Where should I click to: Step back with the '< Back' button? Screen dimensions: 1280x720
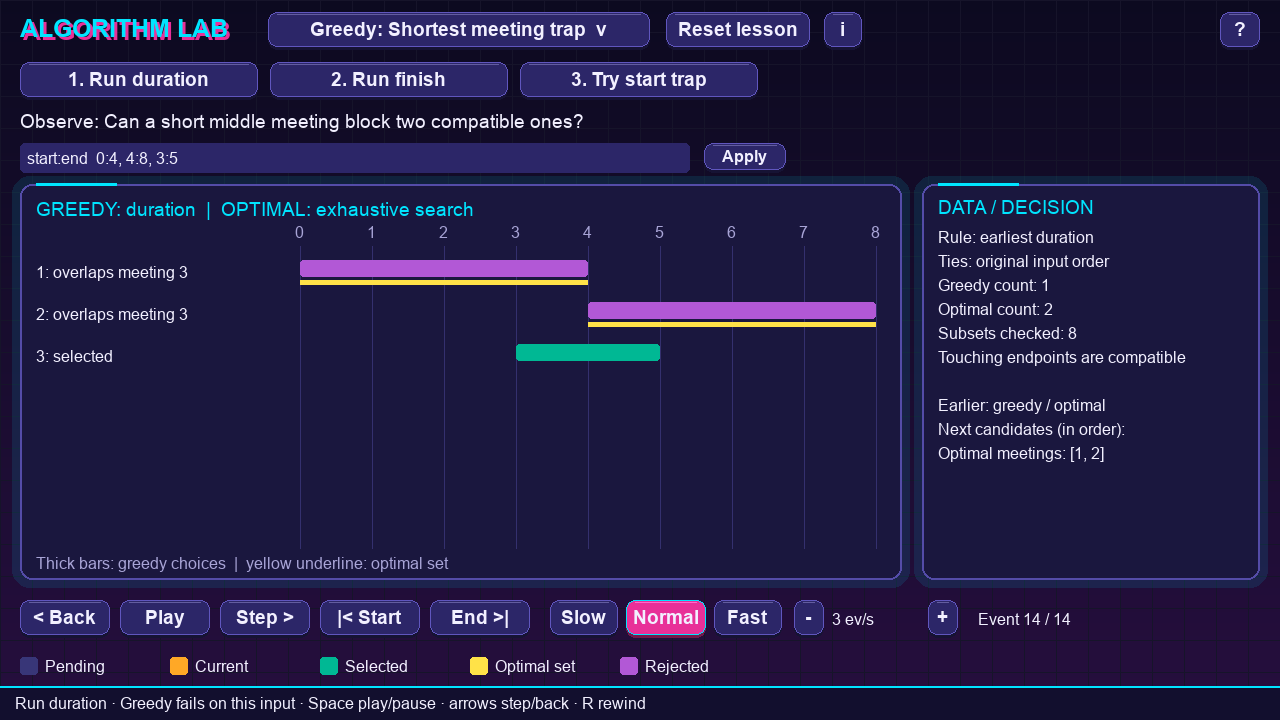click(x=64, y=618)
